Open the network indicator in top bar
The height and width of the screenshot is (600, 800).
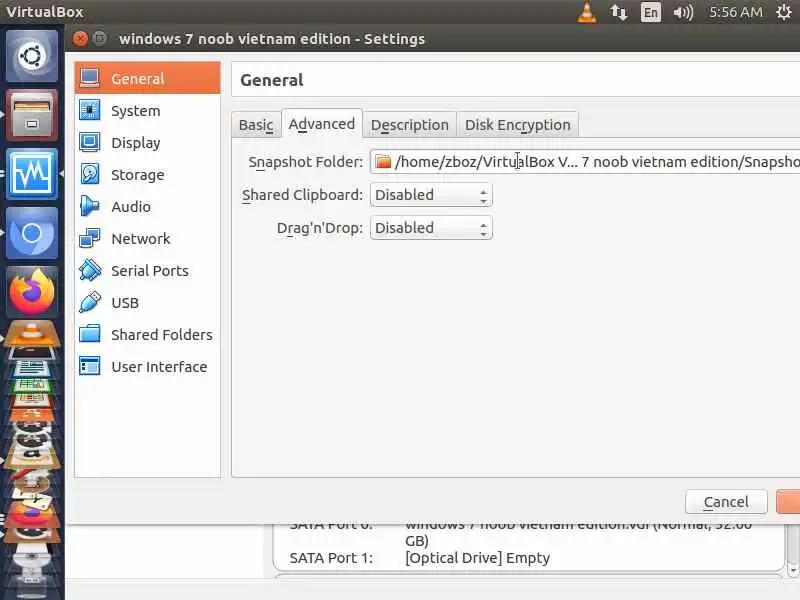618,12
